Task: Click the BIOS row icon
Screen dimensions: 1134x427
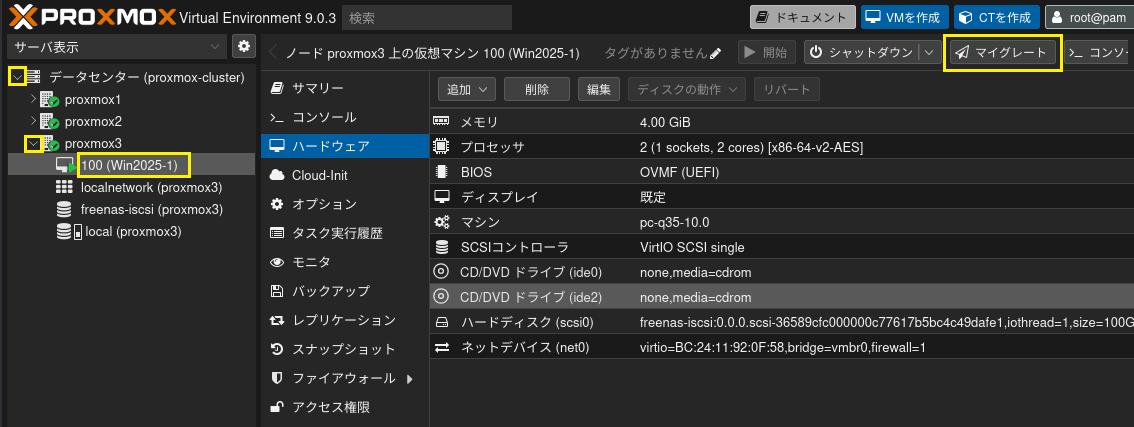Action: [x=441, y=172]
